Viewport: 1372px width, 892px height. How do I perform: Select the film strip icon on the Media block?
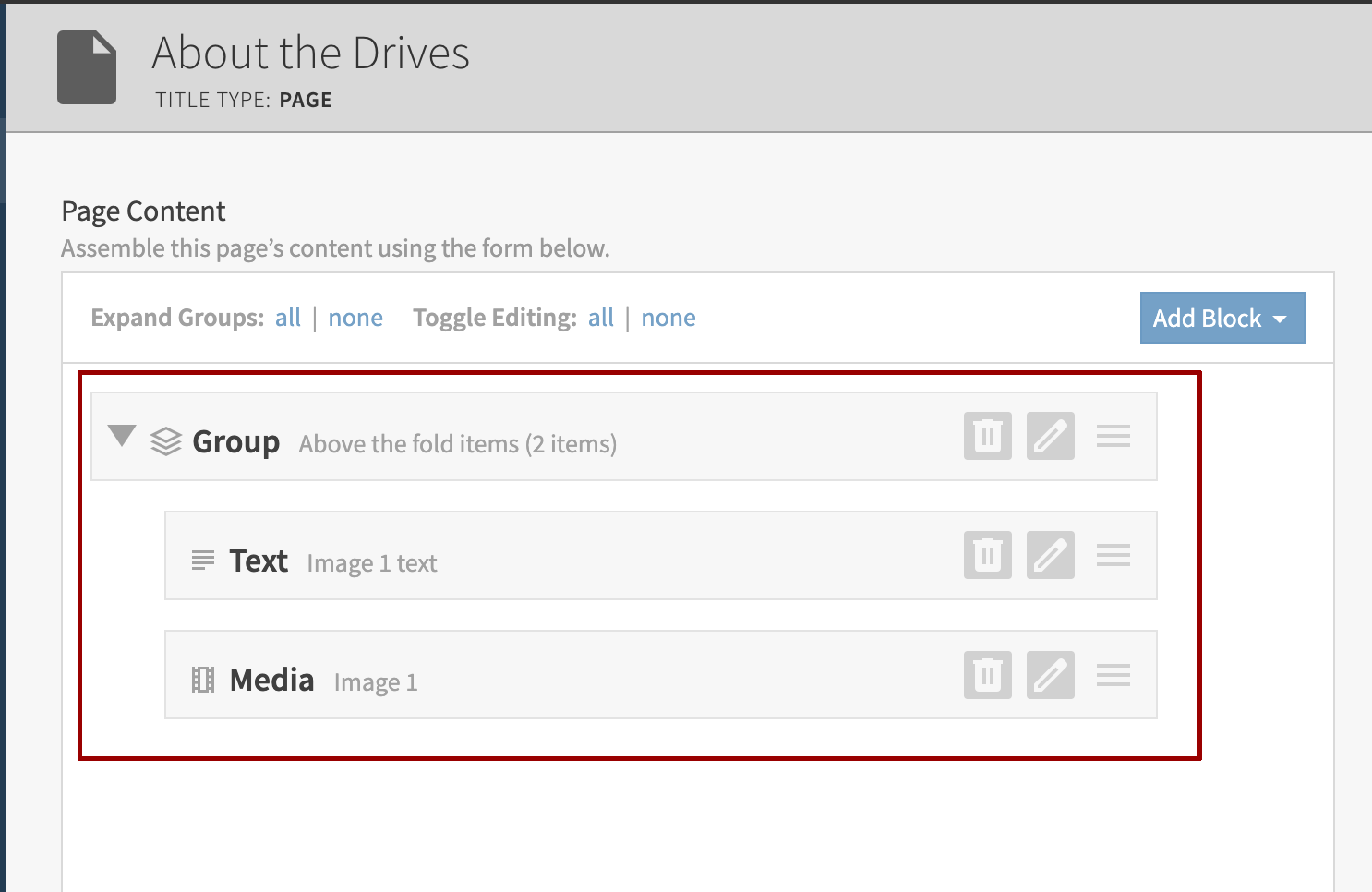[x=202, y=679]
